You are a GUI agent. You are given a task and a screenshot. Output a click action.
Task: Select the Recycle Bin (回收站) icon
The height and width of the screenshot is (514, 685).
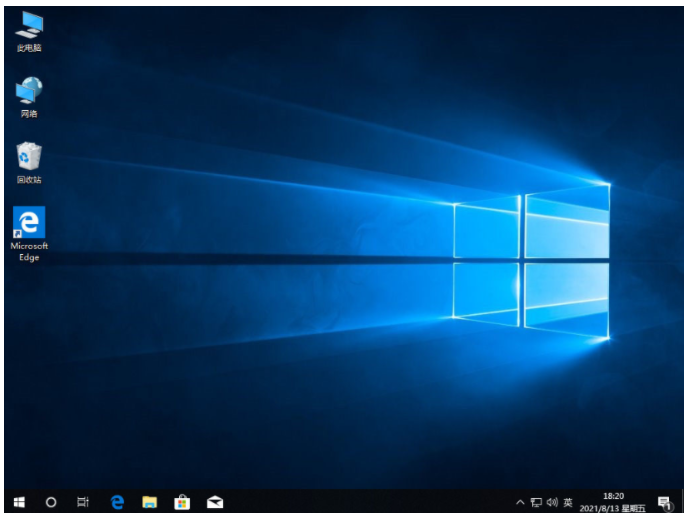[x=29, y=157]
